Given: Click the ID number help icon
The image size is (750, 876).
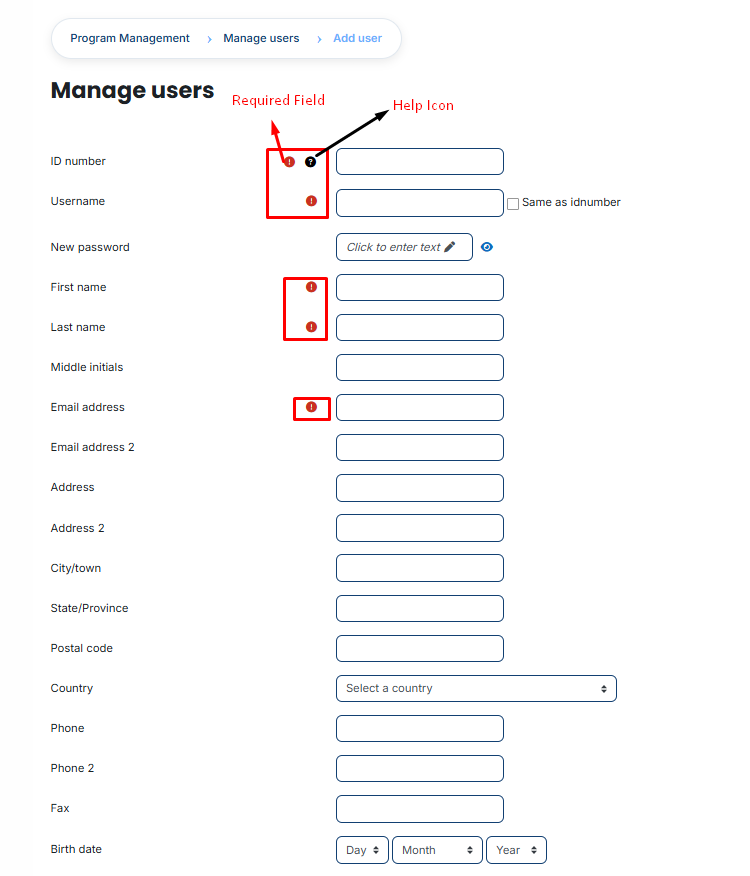Looking at the screenshot, I should coord(310,162).
